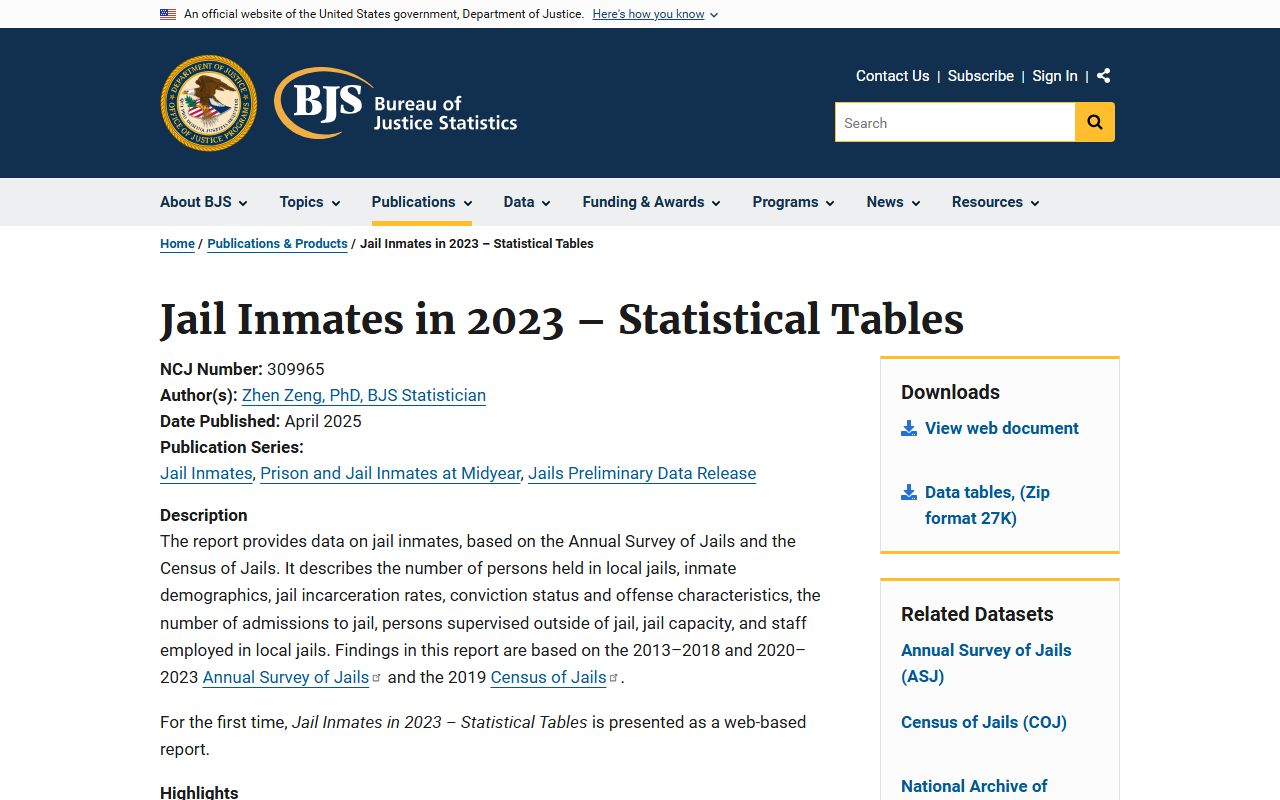Screen dimensions: 1280x800
Task: Open the About BJS dropdown menu
Action: (204, 202)
